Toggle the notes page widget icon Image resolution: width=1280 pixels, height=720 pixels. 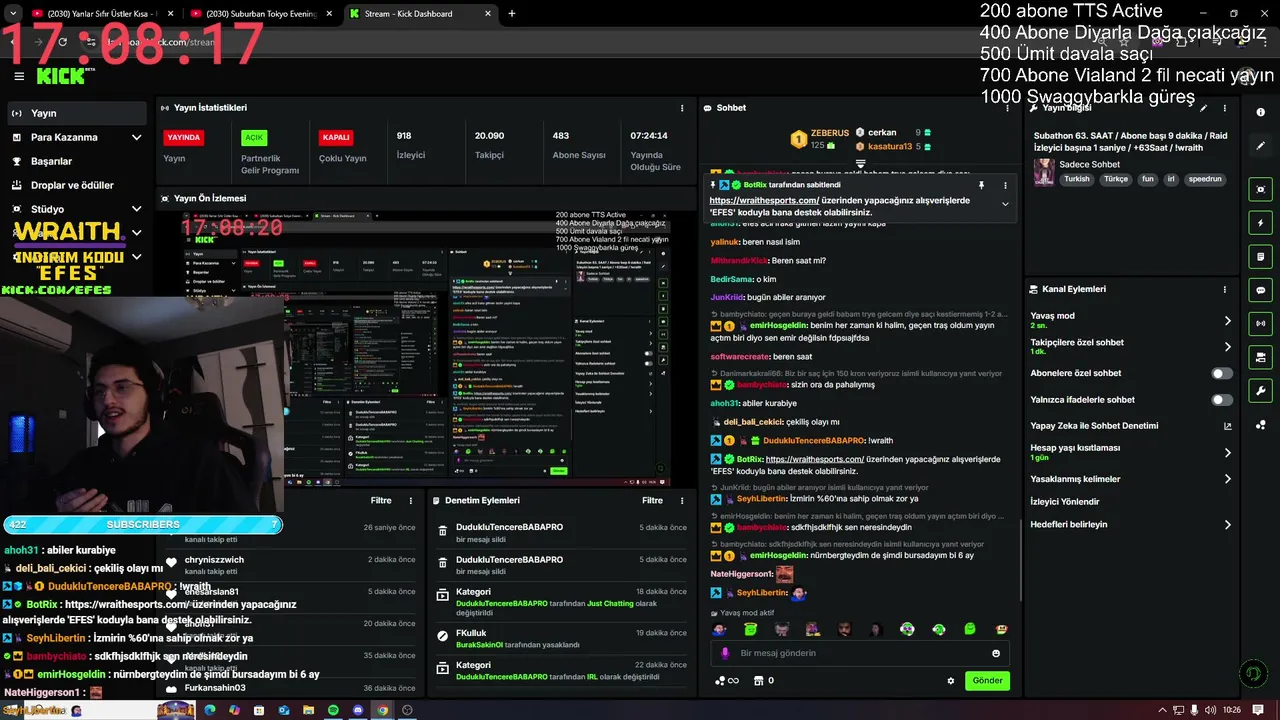[x=1261, y=256]
